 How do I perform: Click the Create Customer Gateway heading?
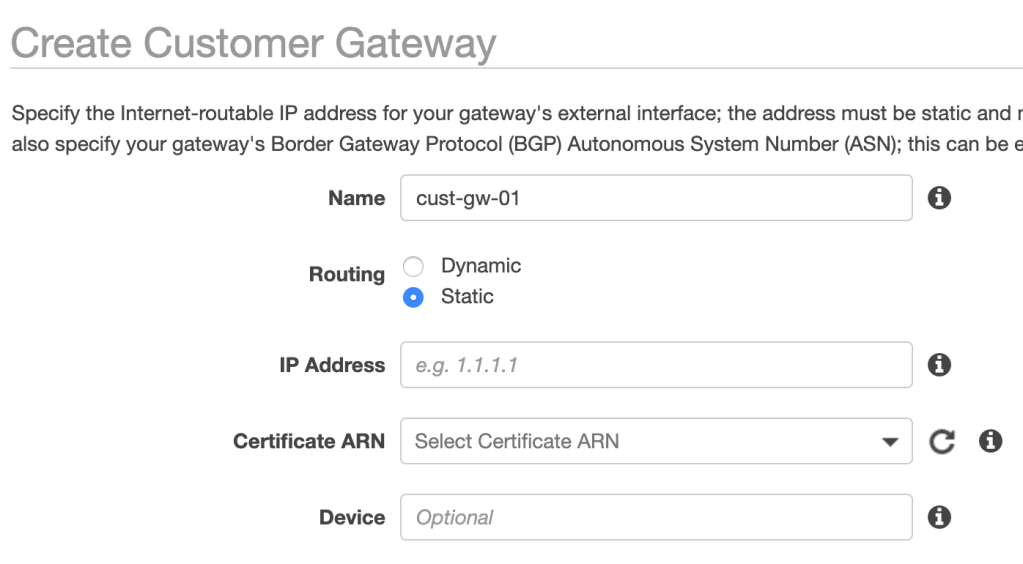click(x=252, y=44)
